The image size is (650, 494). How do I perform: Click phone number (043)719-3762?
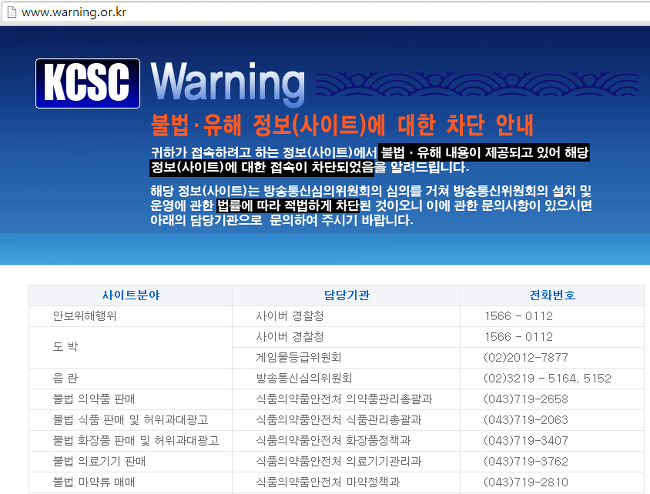pos(526,461)
